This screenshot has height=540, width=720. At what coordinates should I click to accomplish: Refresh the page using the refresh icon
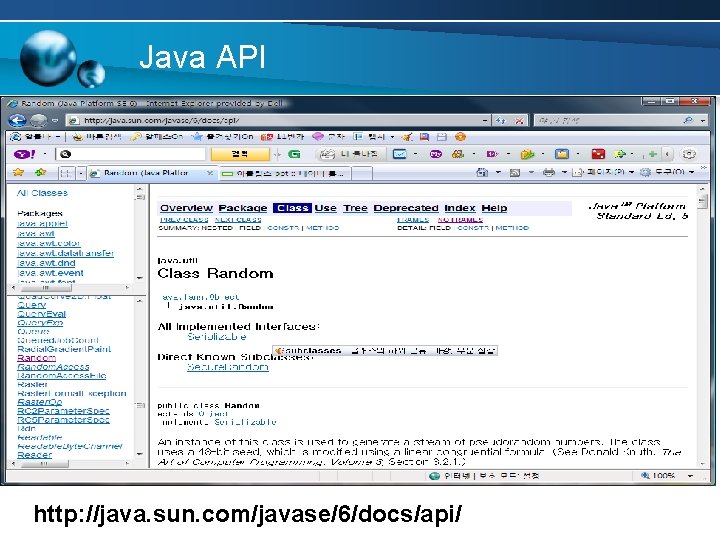pos(501,120)
